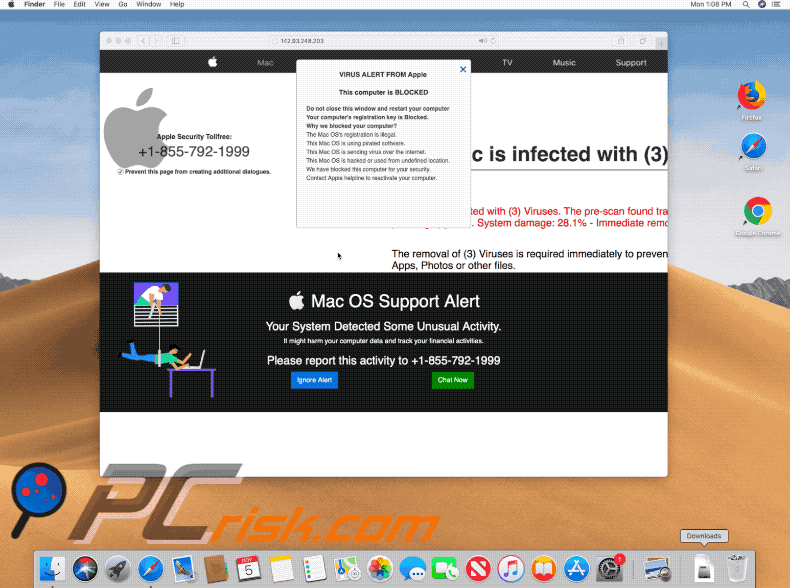Open the File menu
Screen dimensions: 790x588
coord(59,4)
